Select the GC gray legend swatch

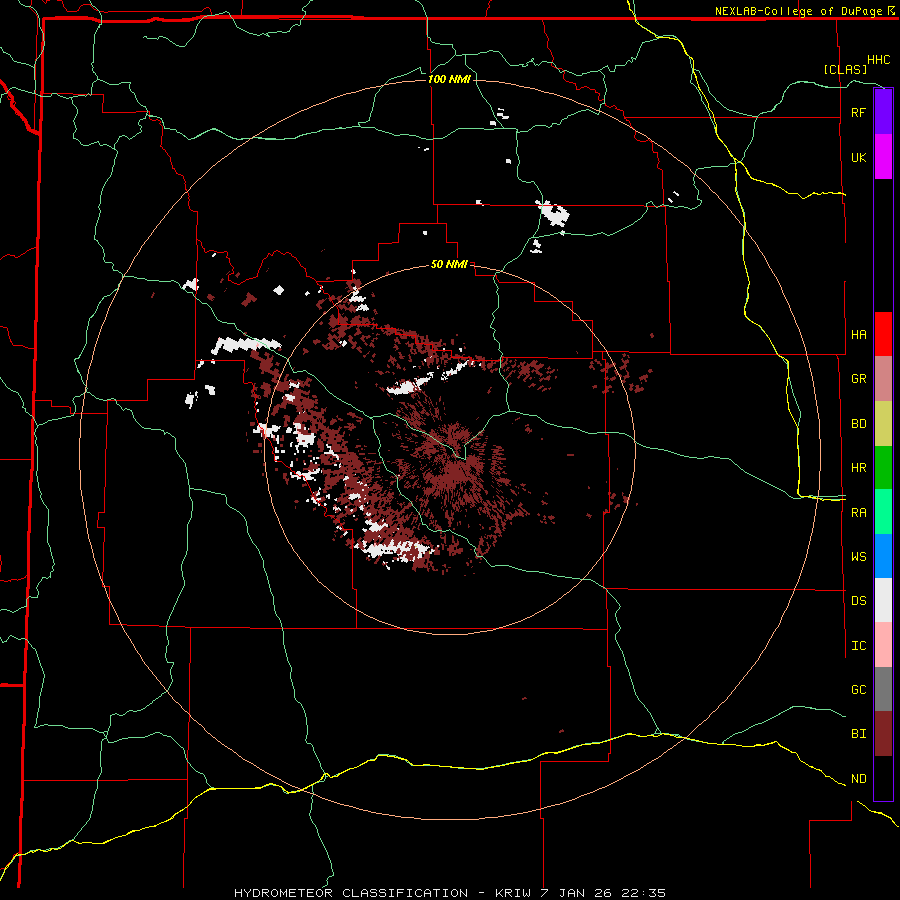883,689
